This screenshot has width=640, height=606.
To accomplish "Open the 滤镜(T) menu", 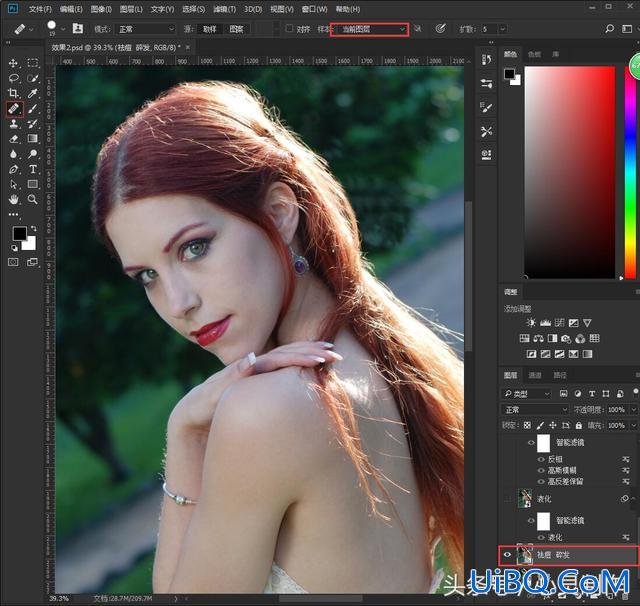I will [x=224, y=9].
